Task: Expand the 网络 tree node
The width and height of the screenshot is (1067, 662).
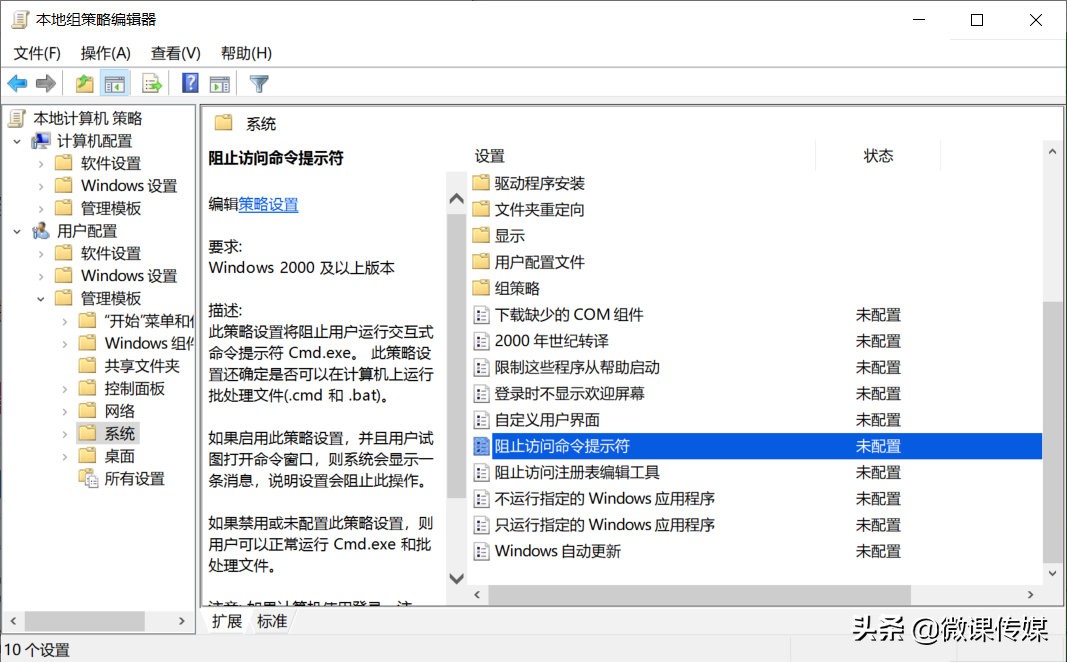Action: pos(66,410)
